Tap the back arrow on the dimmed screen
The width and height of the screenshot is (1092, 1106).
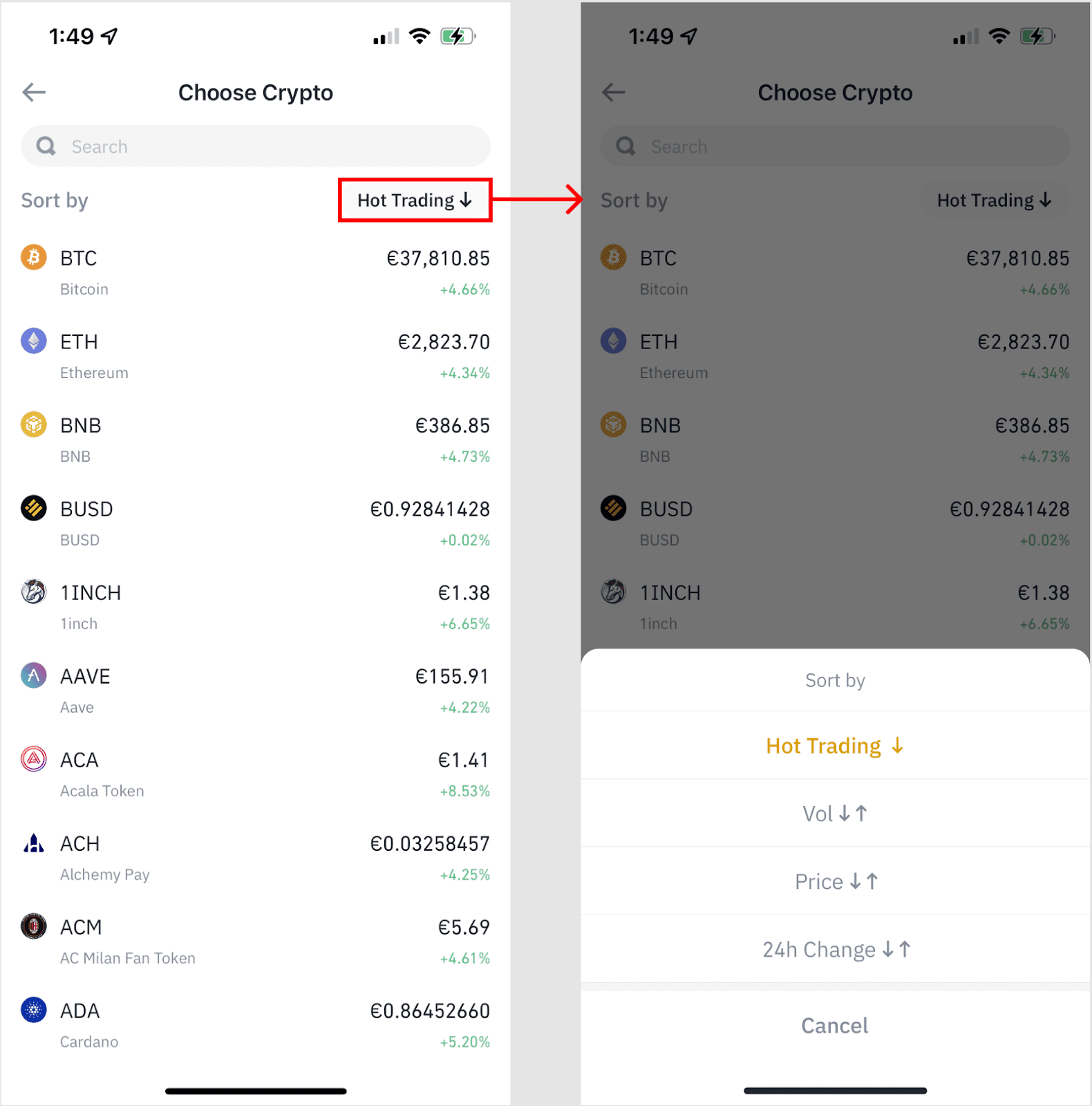click(613, 92)
